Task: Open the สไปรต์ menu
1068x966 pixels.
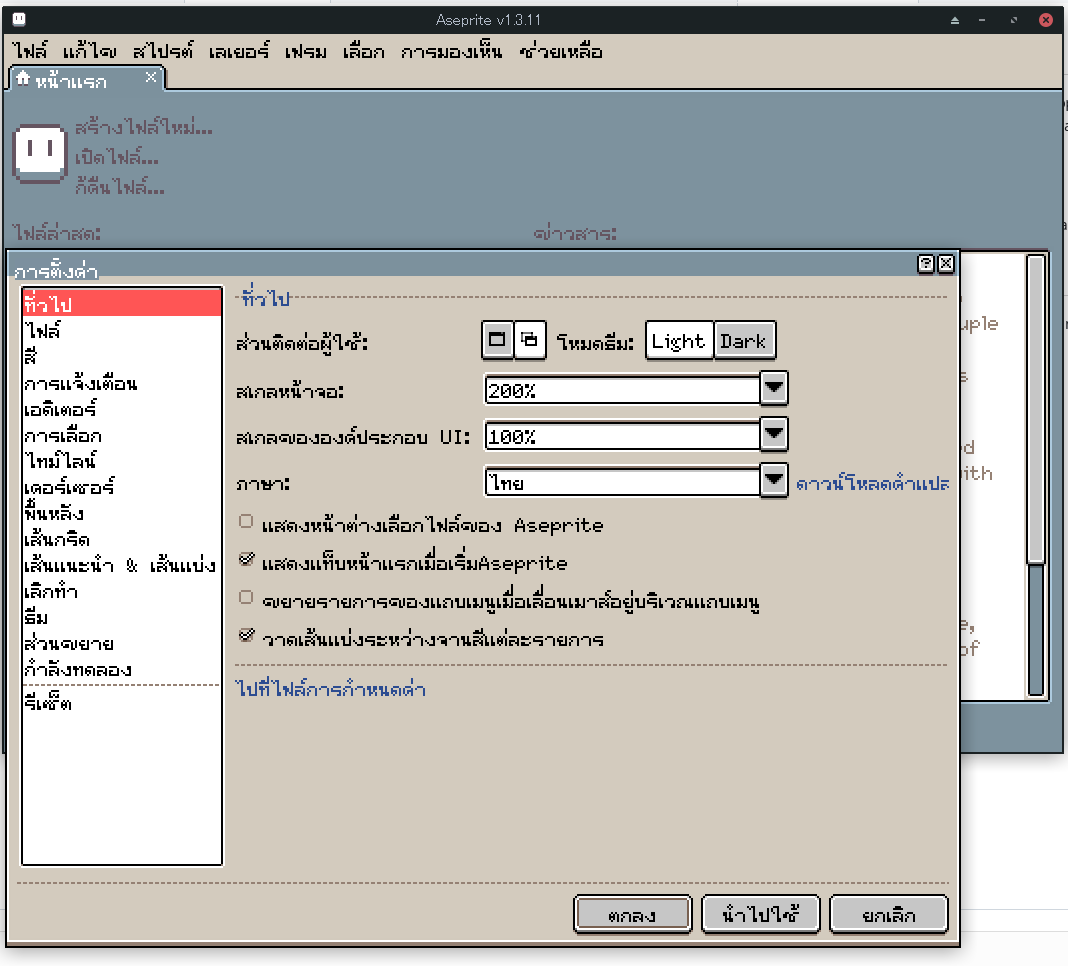Action: coord(163,51)
